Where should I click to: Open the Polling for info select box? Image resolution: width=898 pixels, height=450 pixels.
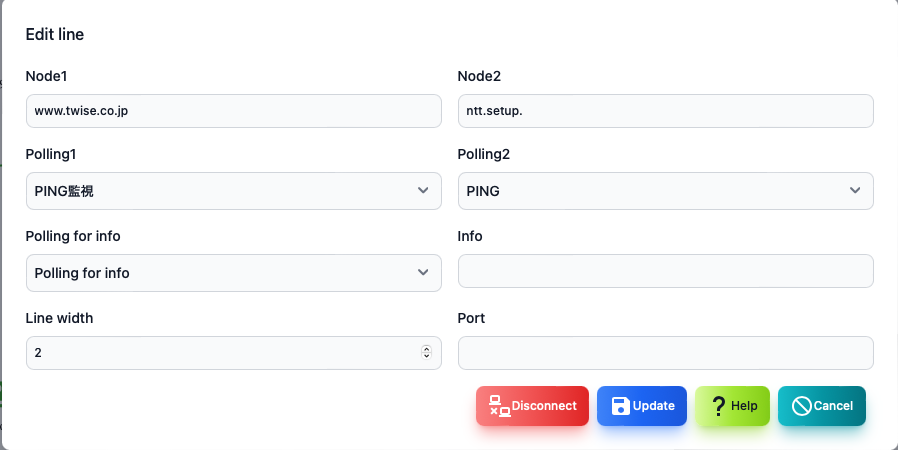pyautogui.click(x=234, y=273)
